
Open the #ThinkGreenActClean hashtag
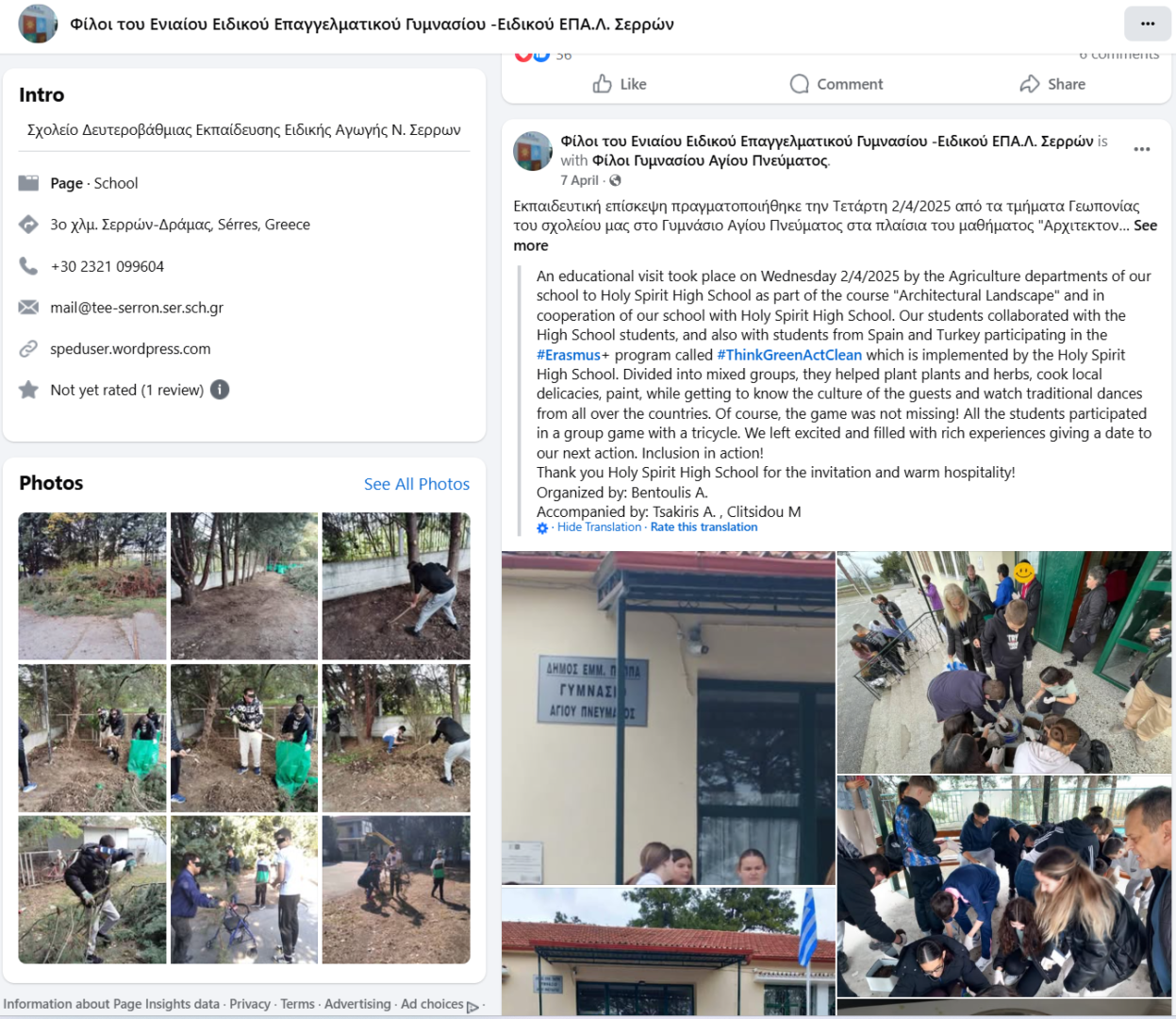click(789, 355)
